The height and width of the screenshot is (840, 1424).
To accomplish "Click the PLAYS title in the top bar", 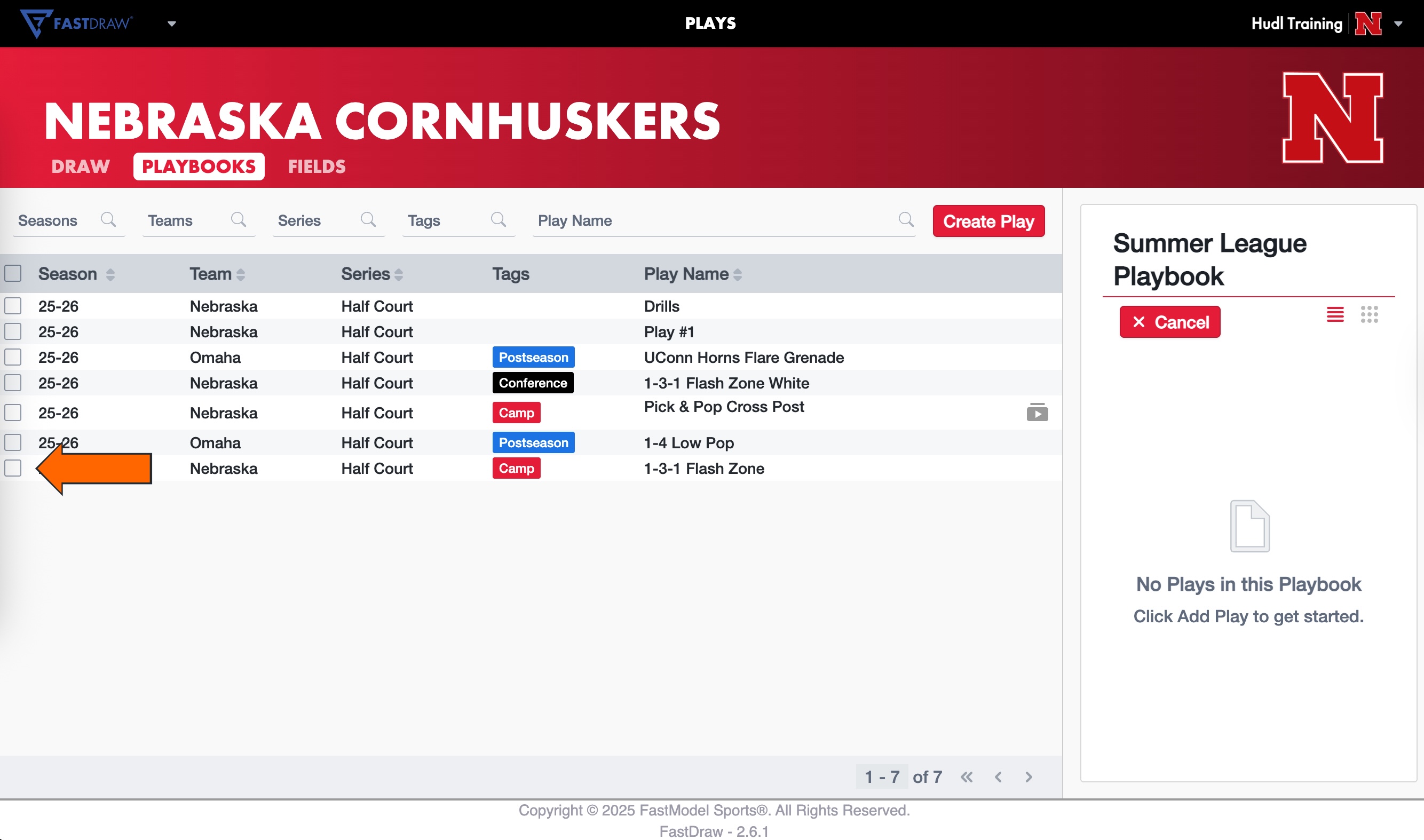I will (x=710, y=23).
